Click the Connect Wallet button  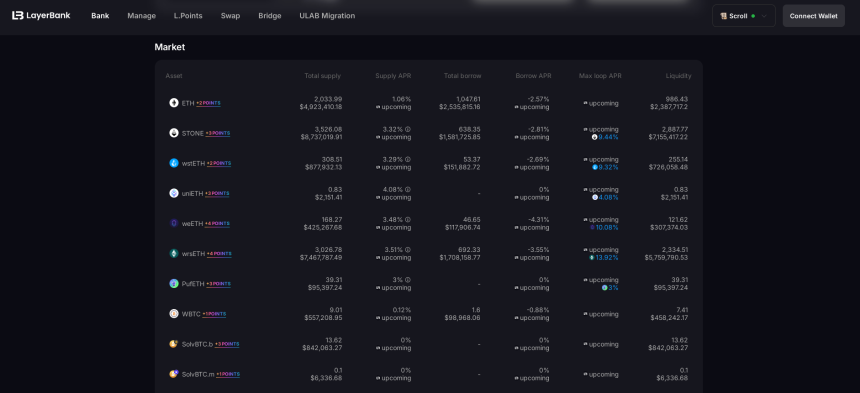click(x=813, y=16)
